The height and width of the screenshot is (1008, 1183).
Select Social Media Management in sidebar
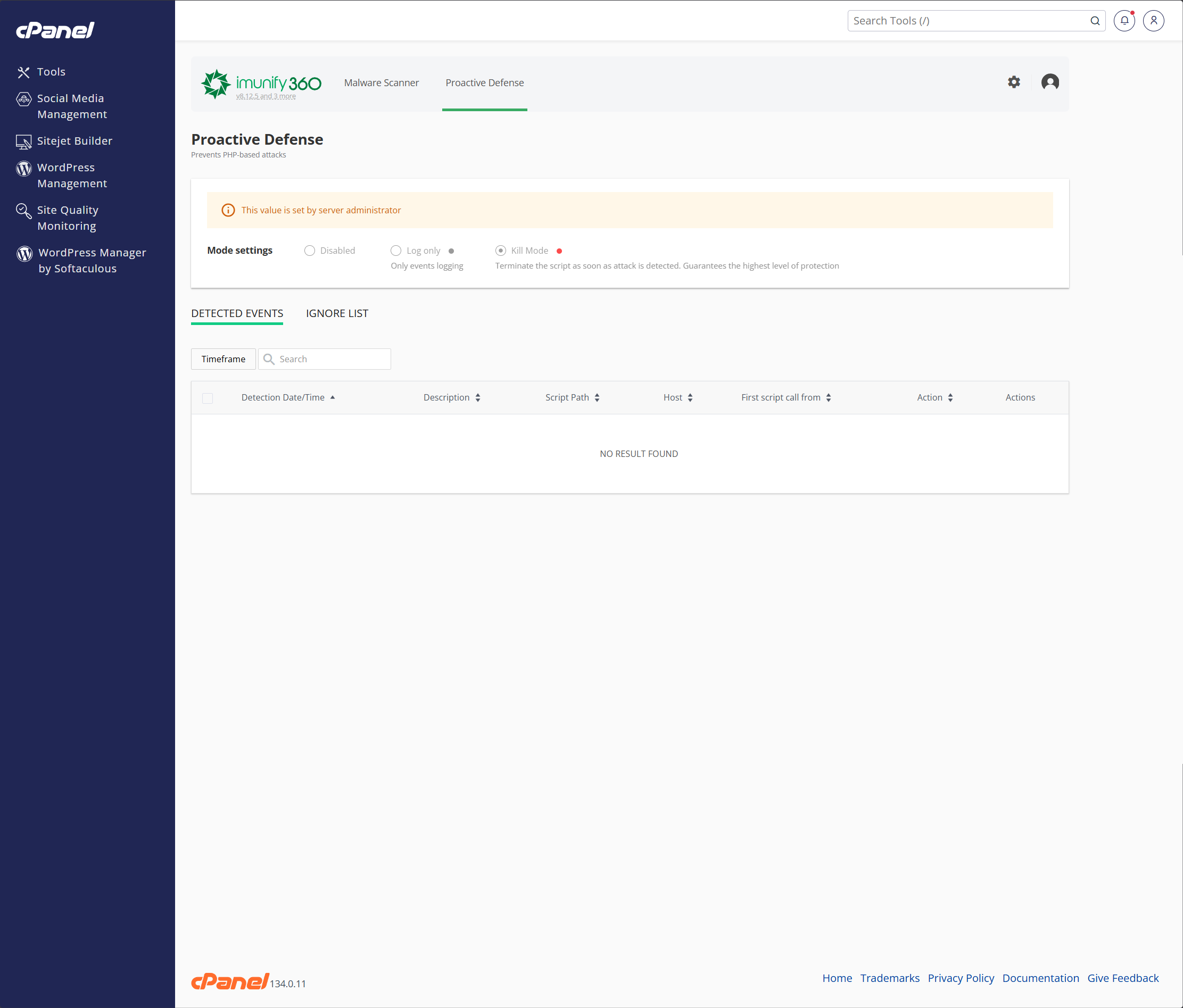pos(70,106)
